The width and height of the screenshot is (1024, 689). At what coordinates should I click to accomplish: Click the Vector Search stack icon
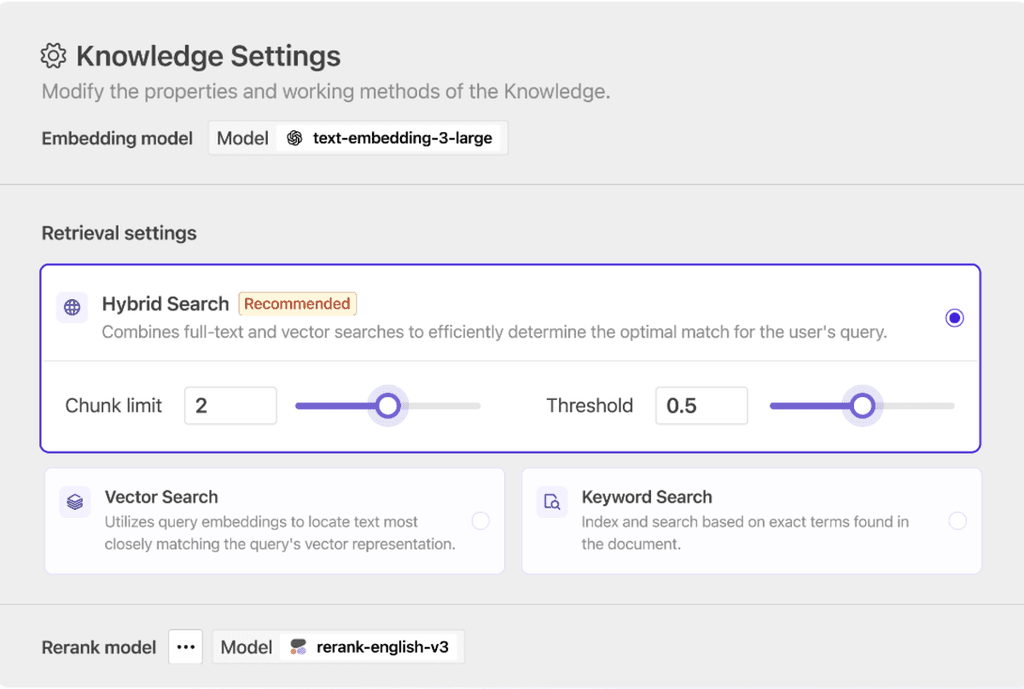tap(73, 500)
